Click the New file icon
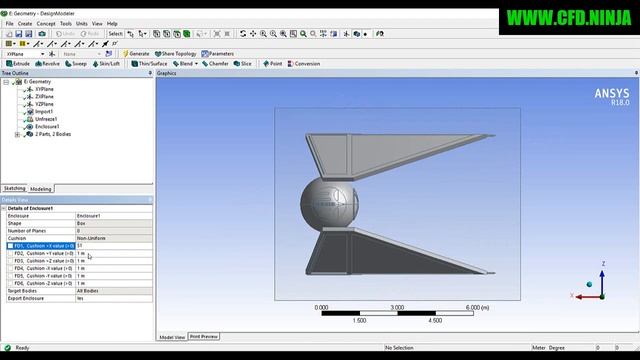 click(x=9, y=34)
